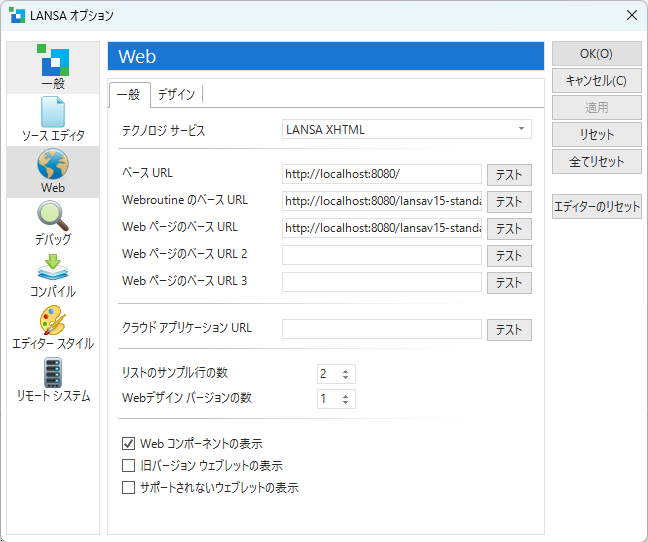The image size is (648, 542).
Task: Click the リセット button
Action: pyautogui.click(x=597, y=135)
